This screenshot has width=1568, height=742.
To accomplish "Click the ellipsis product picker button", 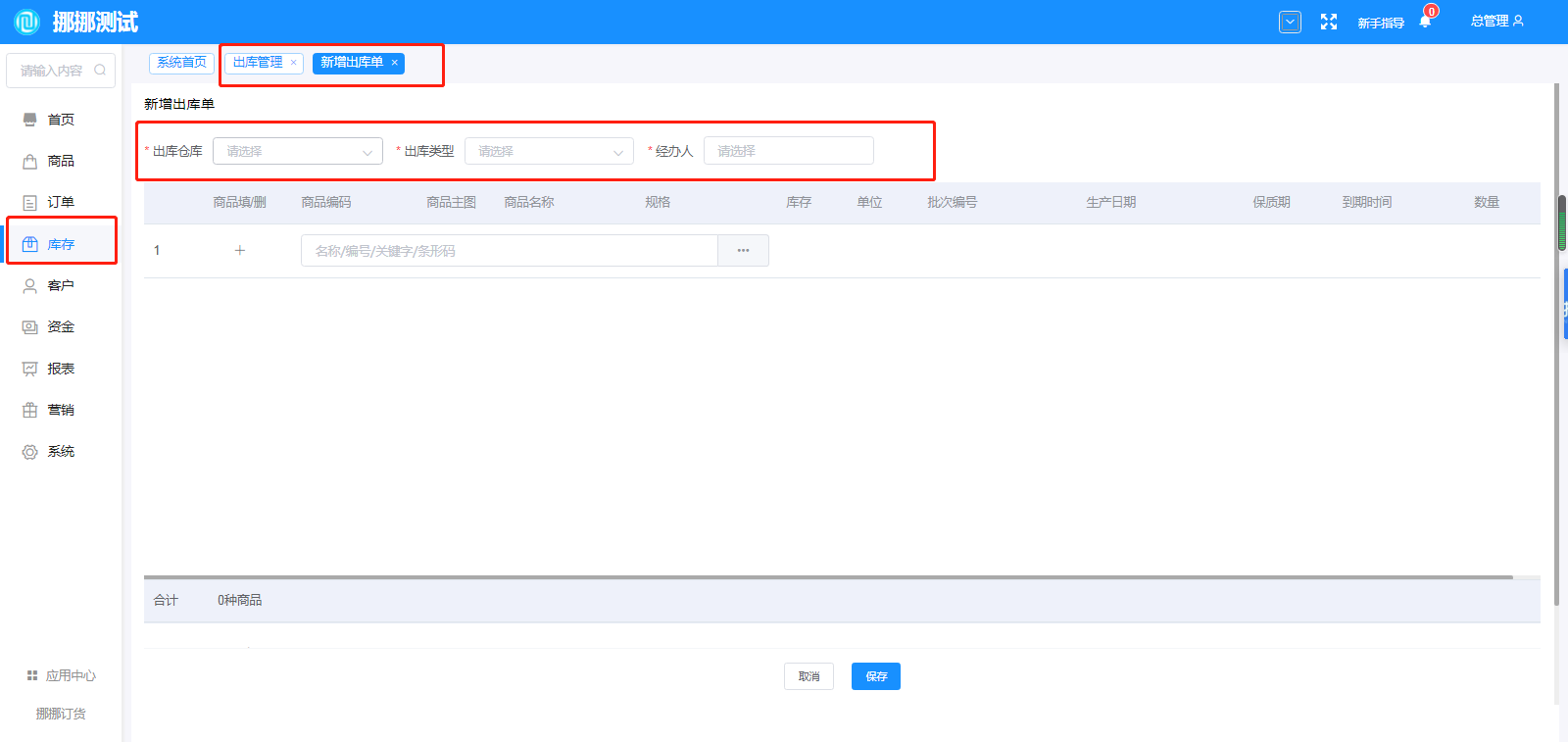I will pos(743,251).
